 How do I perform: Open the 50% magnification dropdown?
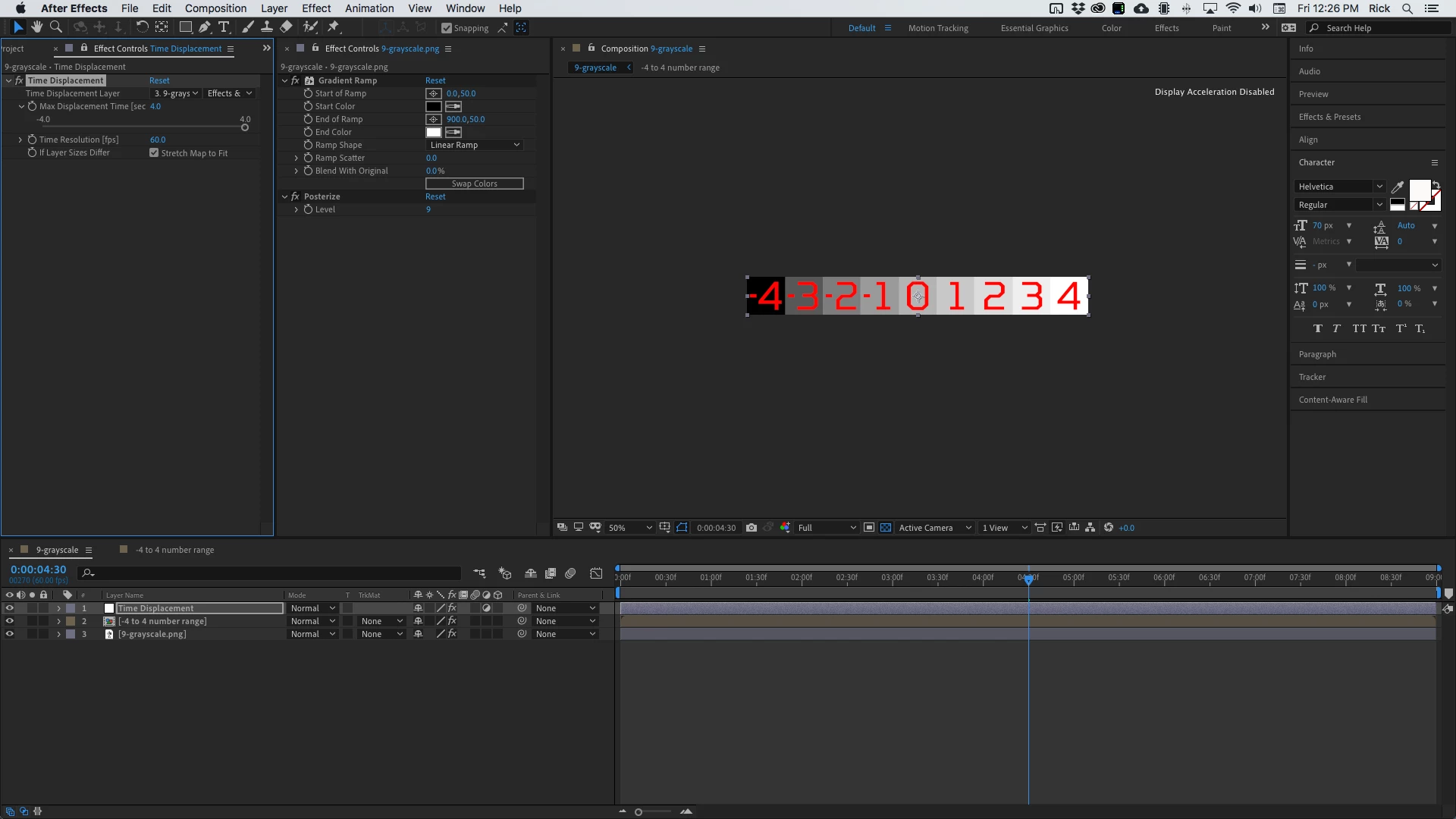pos(629,528)
